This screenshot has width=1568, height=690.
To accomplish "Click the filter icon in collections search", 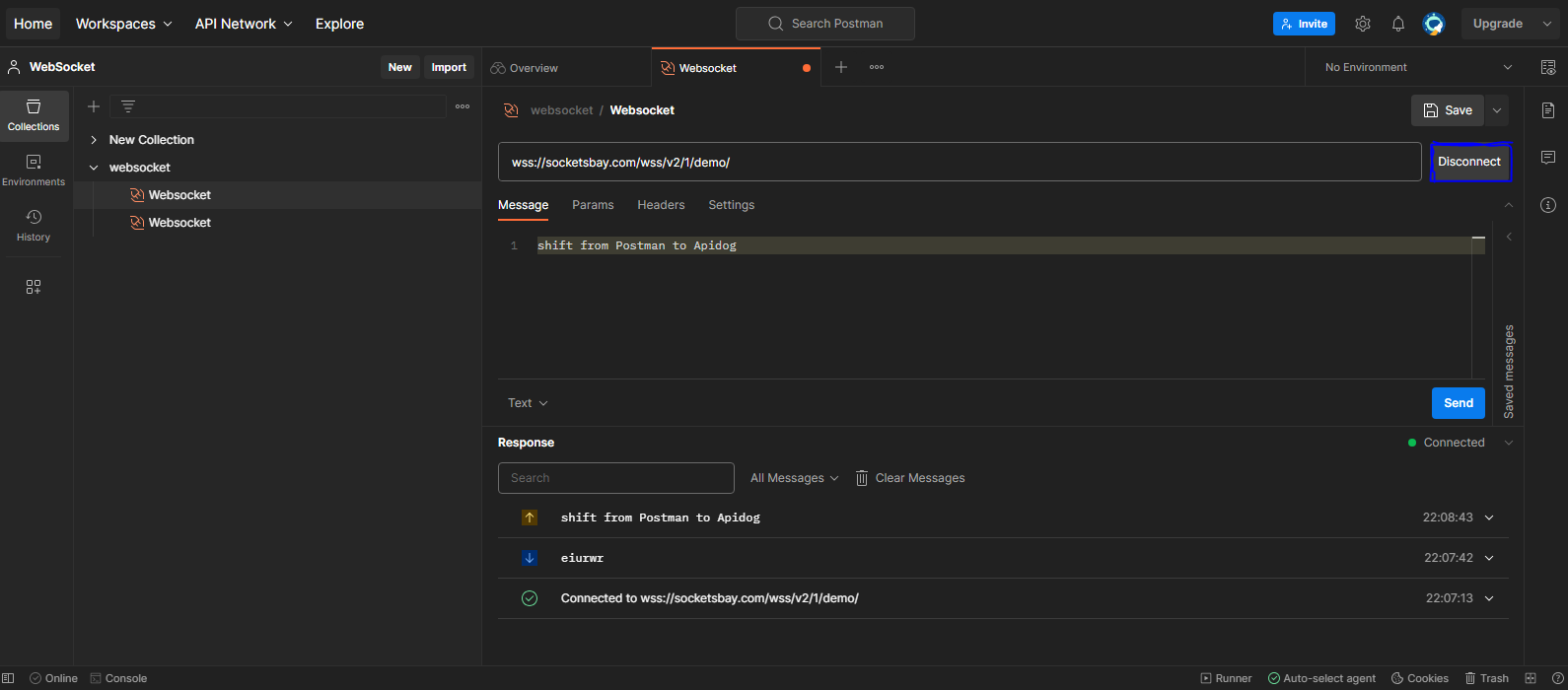I will tap(128, 106).
